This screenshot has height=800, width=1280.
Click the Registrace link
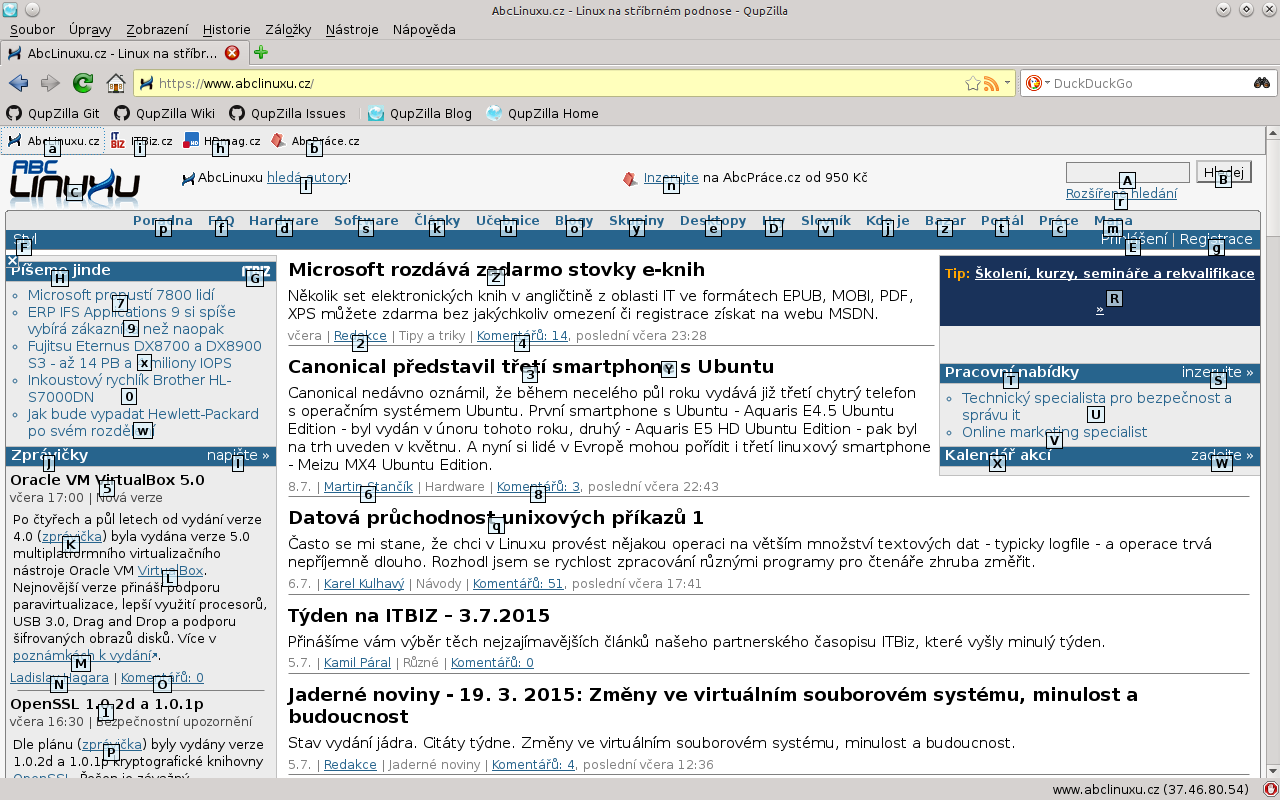(x=1216, y=239)
